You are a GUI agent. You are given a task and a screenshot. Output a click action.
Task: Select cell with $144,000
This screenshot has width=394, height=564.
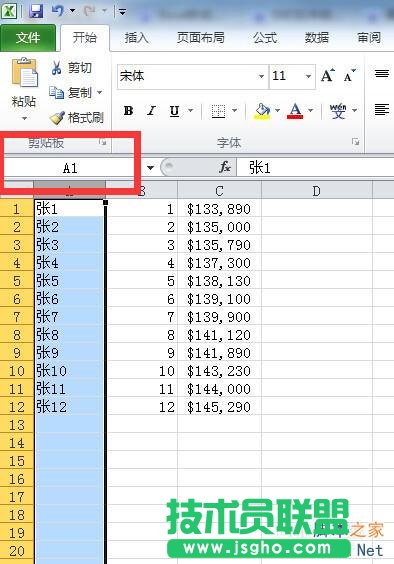tap(219, 389)
